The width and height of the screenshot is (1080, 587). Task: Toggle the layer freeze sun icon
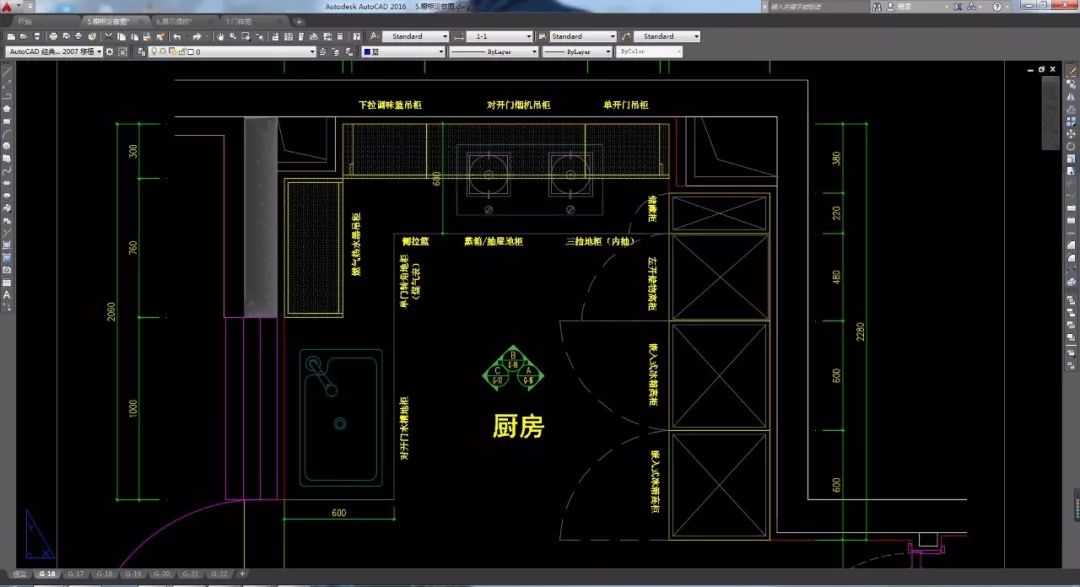click(161, 51)
